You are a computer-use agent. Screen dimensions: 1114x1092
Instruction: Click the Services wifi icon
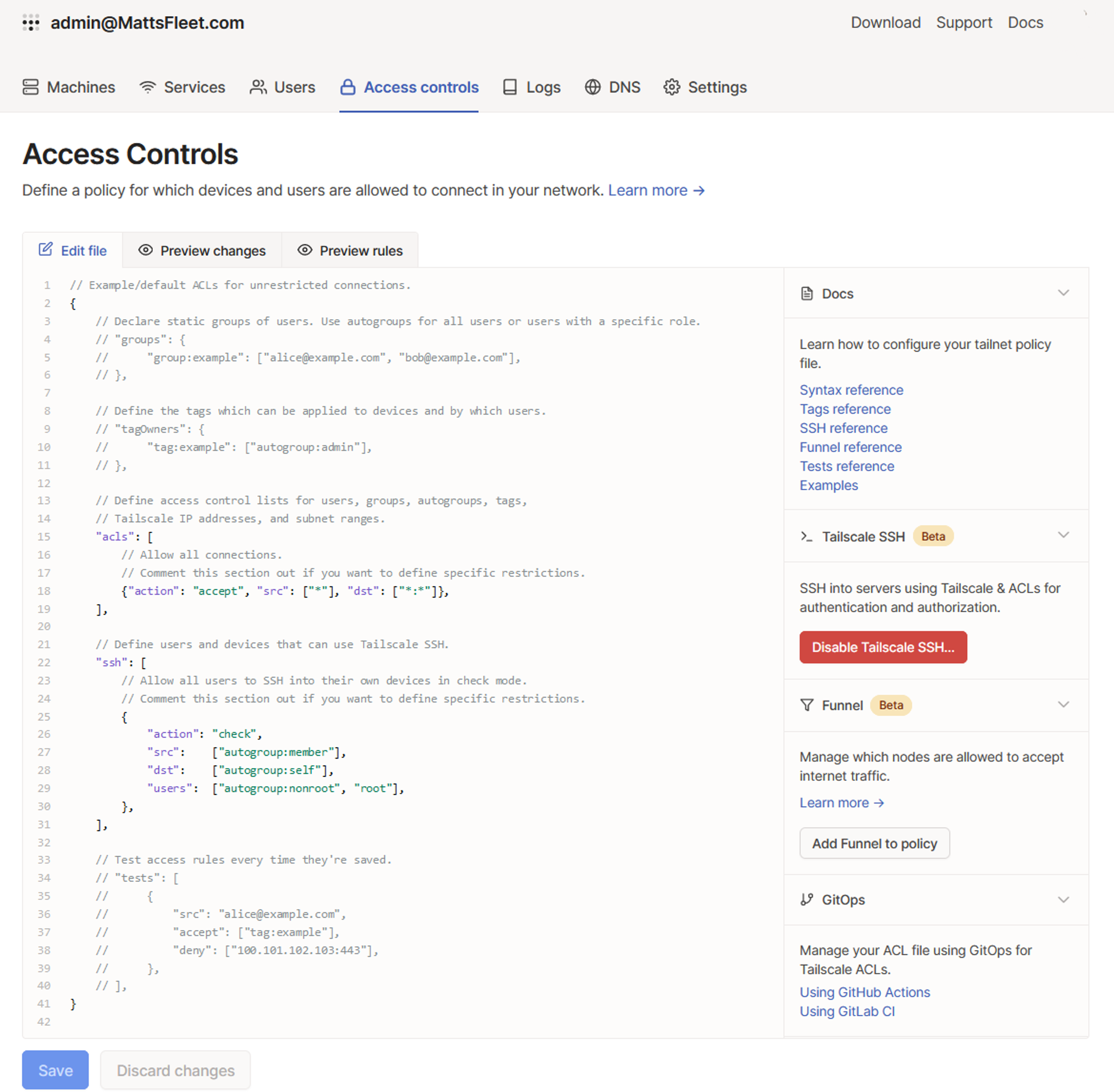pyautogui.click(x=147, y=87)
